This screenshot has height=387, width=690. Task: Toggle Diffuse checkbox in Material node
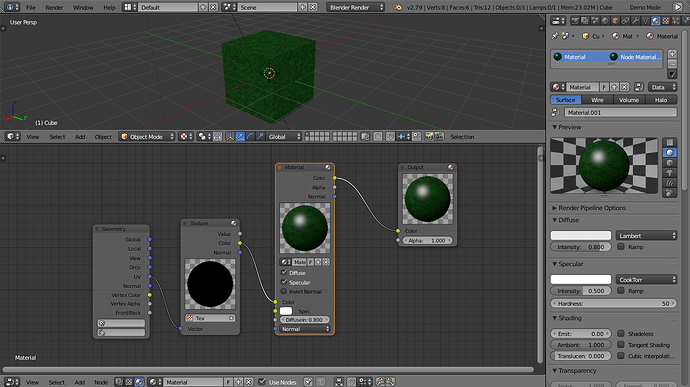(284, 273)
